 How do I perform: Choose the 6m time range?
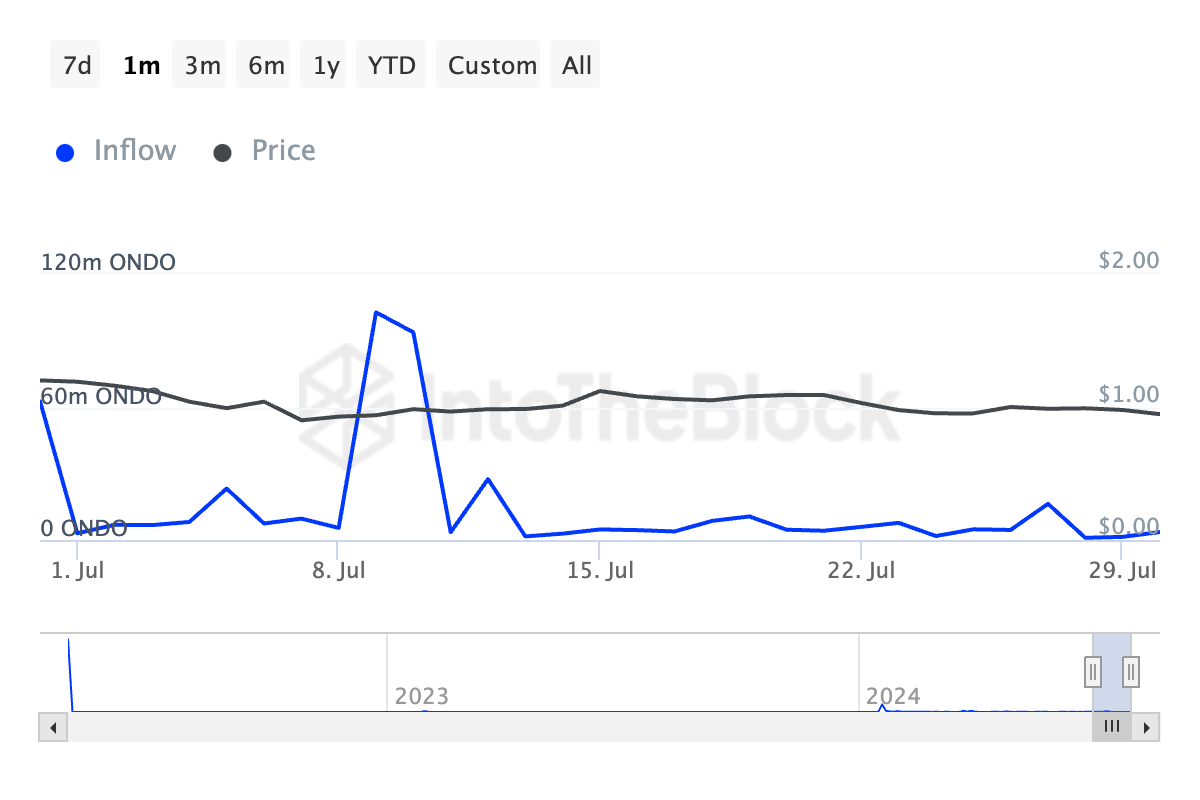click(x=265, y=66)
